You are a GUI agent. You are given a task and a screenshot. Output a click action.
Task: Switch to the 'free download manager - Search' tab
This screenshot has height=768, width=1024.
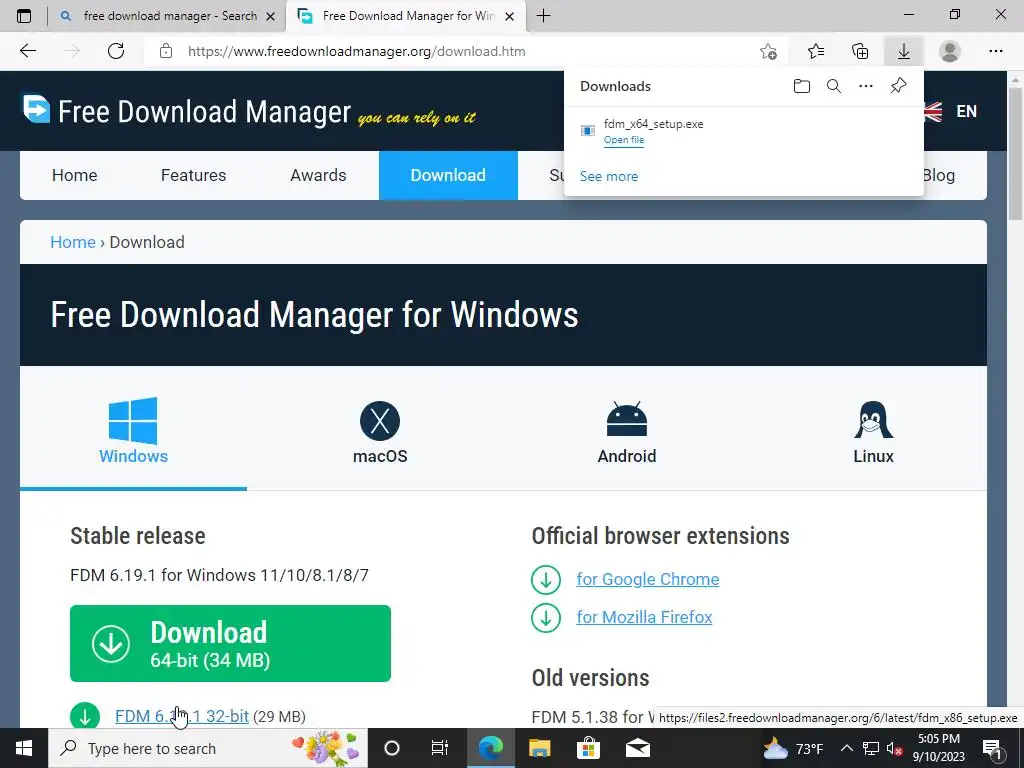tap(168, 16)
